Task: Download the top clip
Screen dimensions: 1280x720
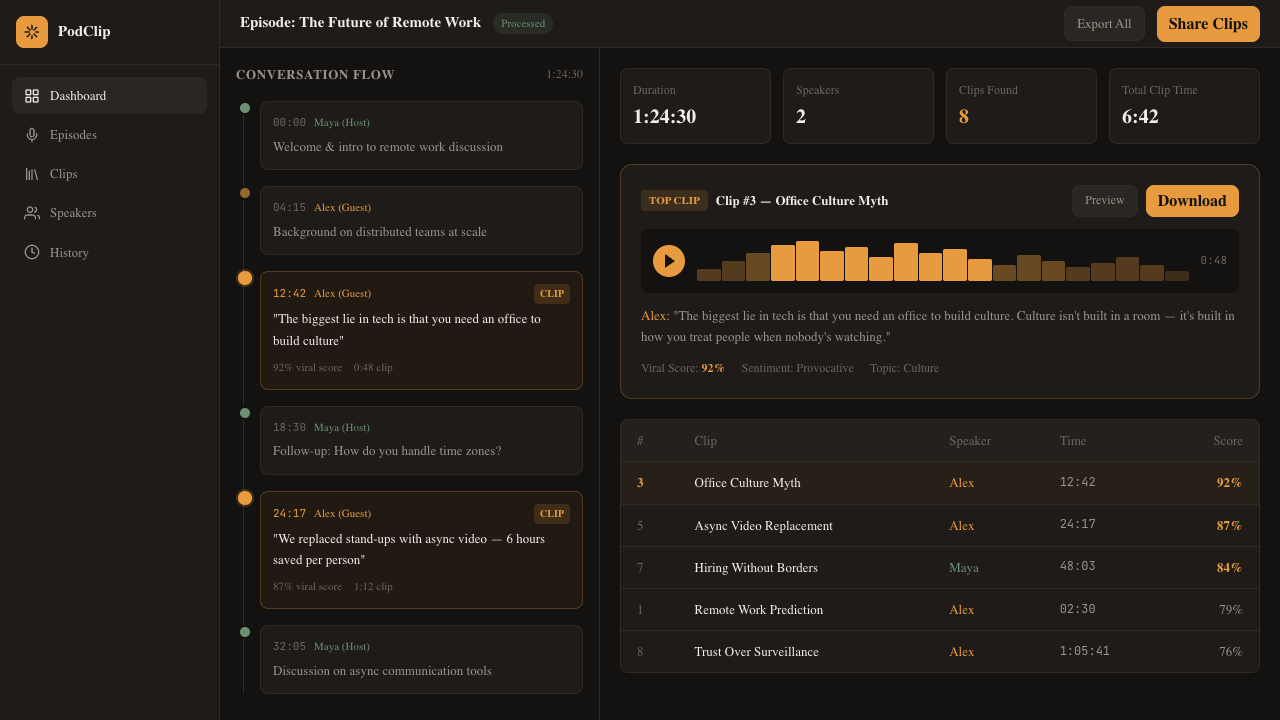Action: (x=1192, y=201)
